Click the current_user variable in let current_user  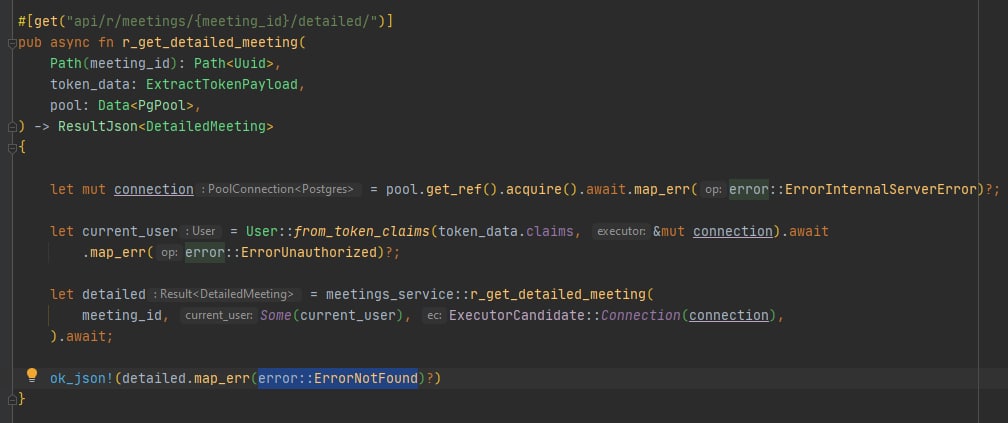point(130,231)
